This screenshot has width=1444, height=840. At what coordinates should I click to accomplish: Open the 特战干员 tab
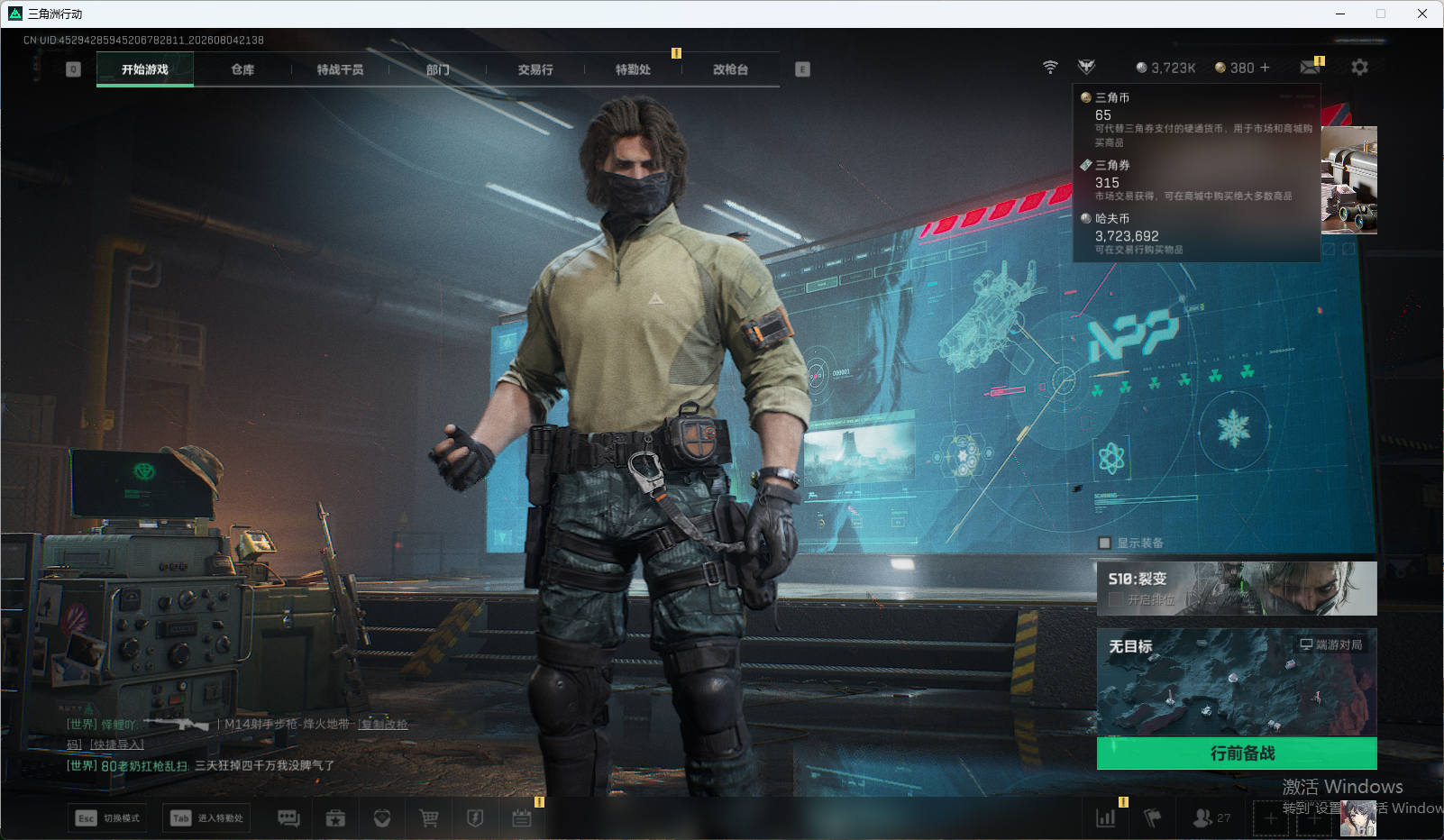coord(340,69)
